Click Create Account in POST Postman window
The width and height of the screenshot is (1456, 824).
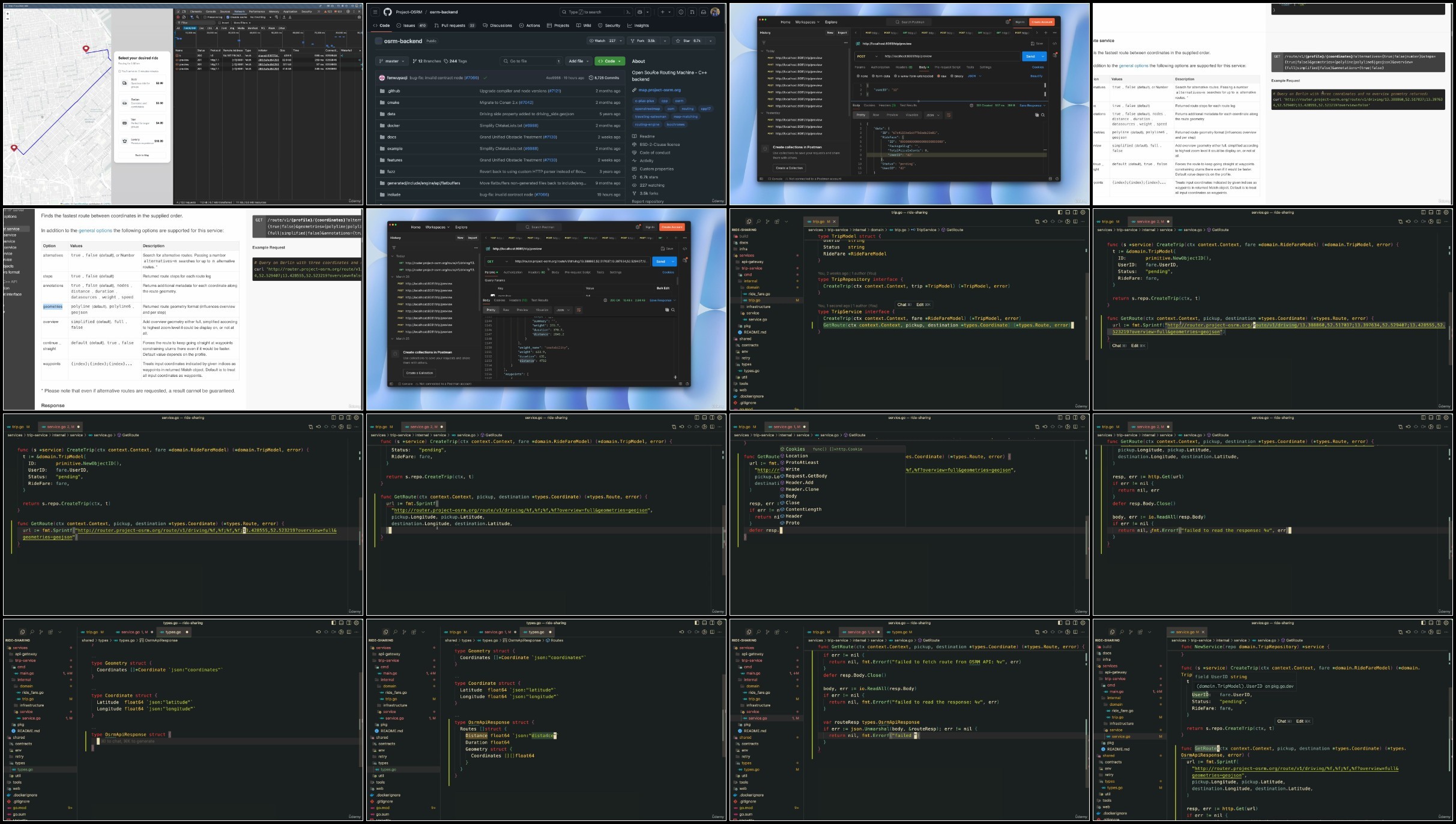click(1042, 22)
